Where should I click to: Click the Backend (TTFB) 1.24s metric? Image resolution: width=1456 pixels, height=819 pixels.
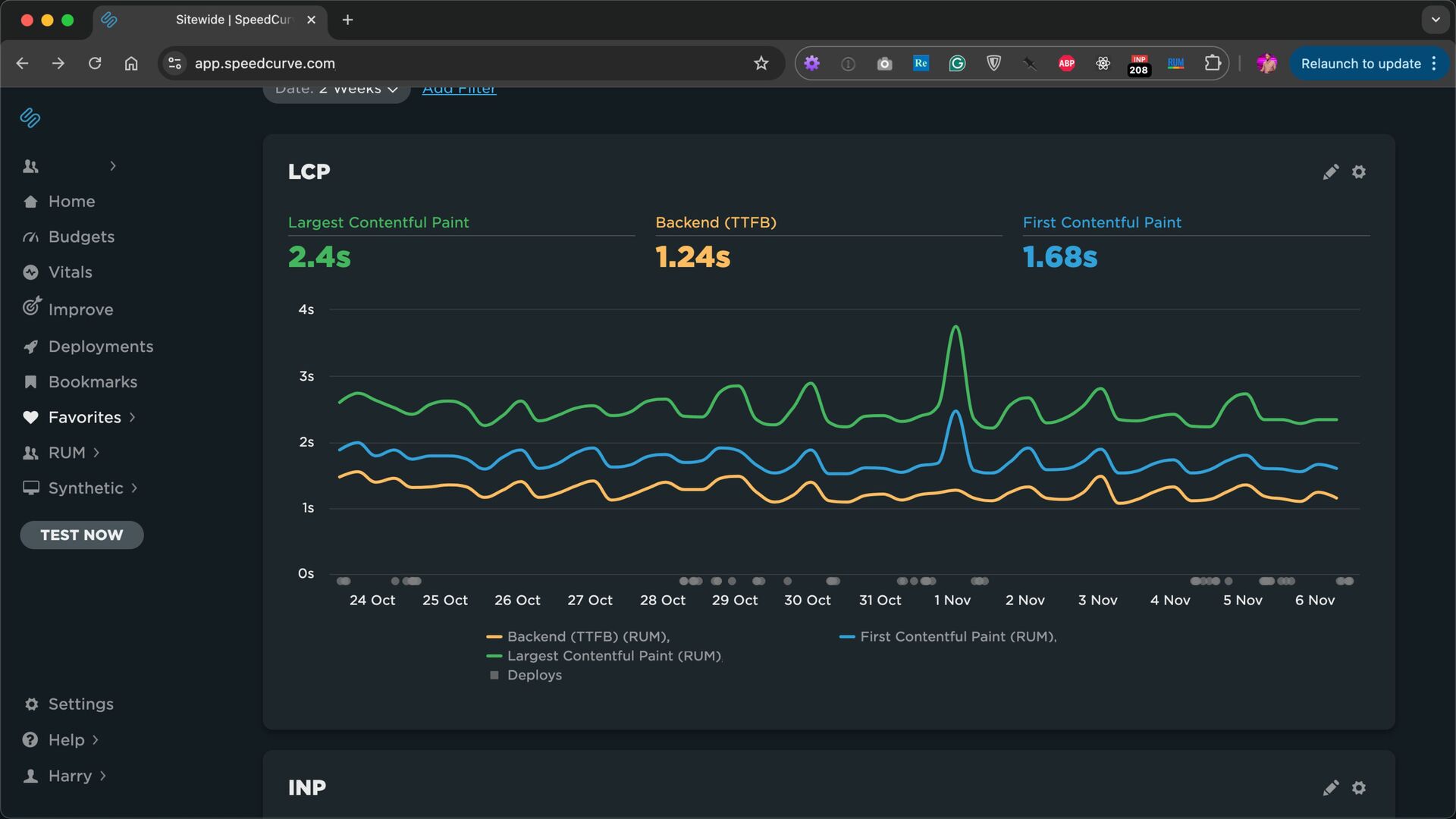coord(693,257)
